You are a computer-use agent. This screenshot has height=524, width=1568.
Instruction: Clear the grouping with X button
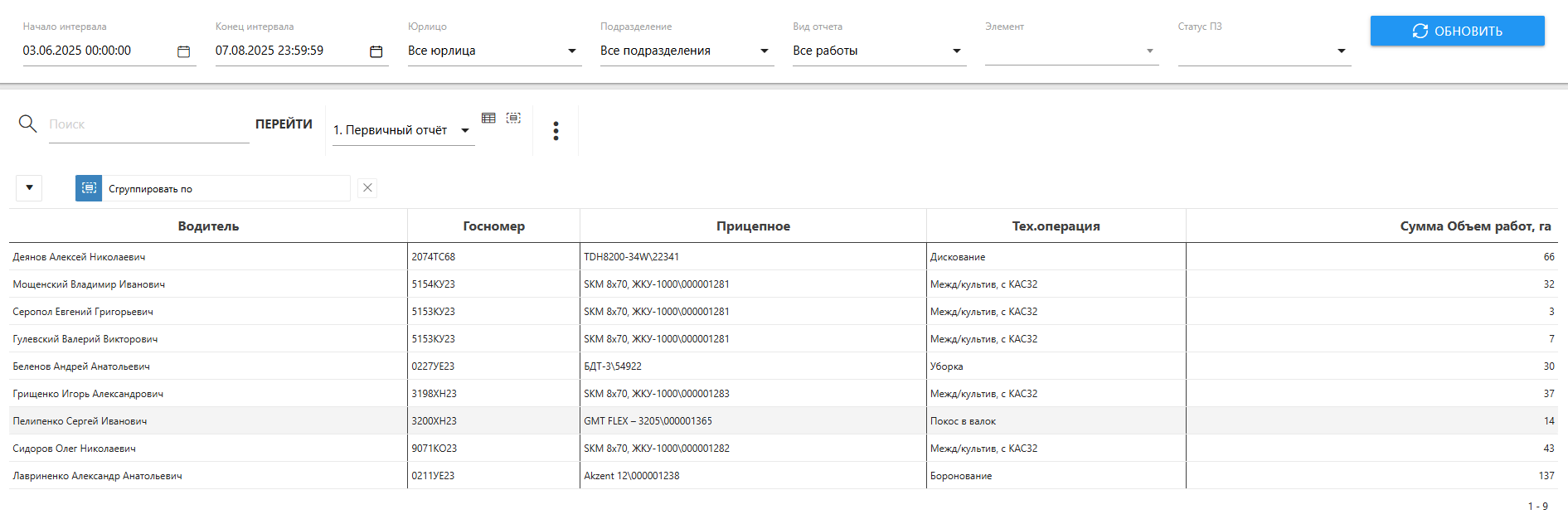pyautogui.click(x=367, y=188)
